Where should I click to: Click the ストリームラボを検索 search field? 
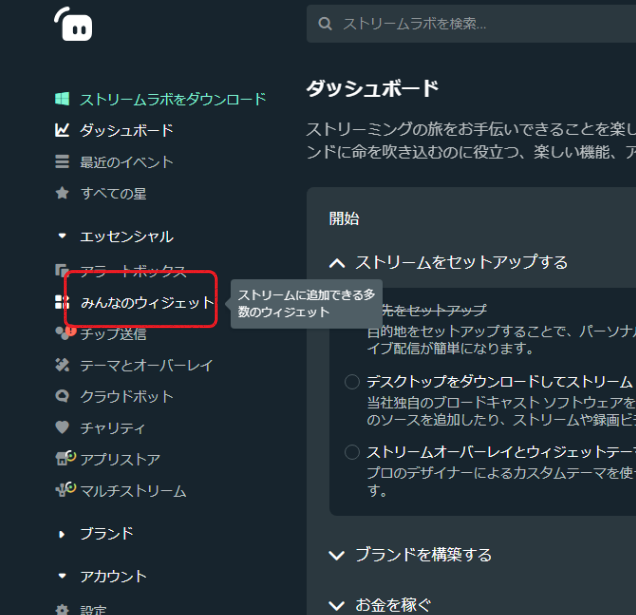click(x=471, y=24)
